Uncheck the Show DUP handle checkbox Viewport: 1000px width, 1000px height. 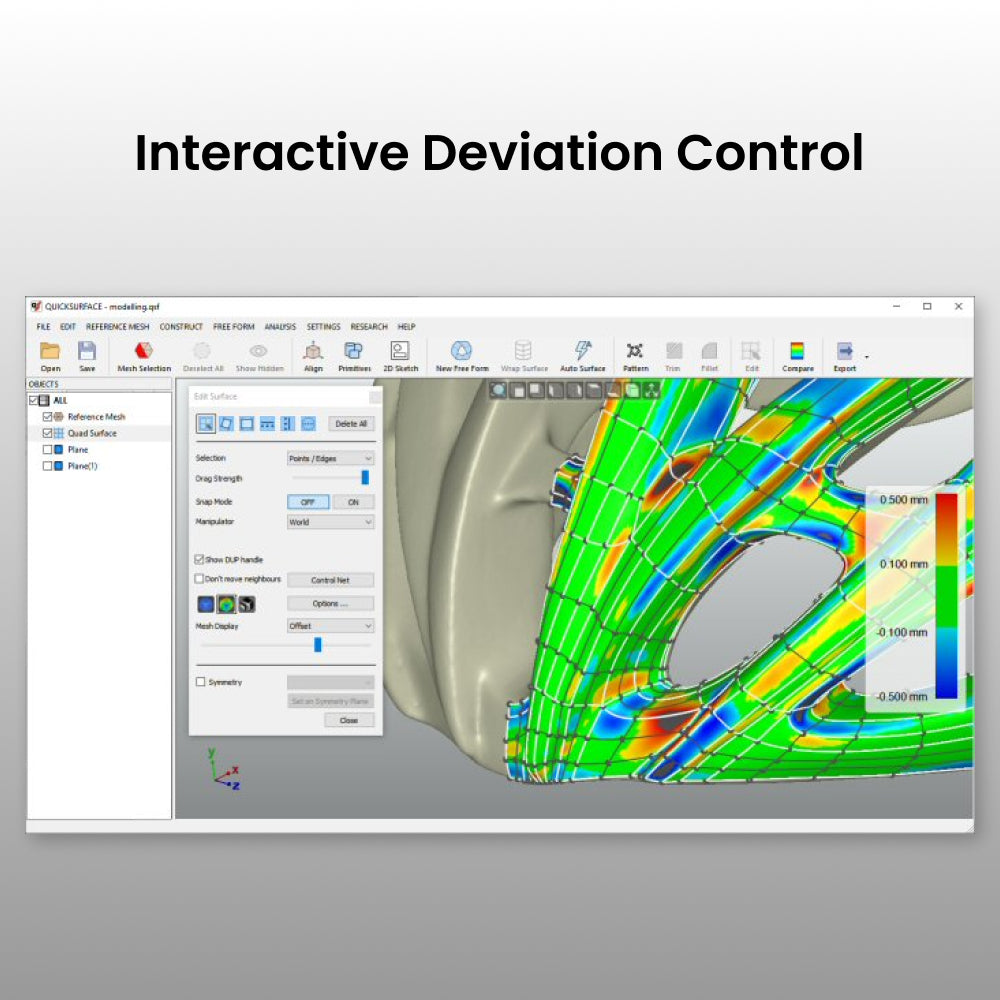(200, 560)
